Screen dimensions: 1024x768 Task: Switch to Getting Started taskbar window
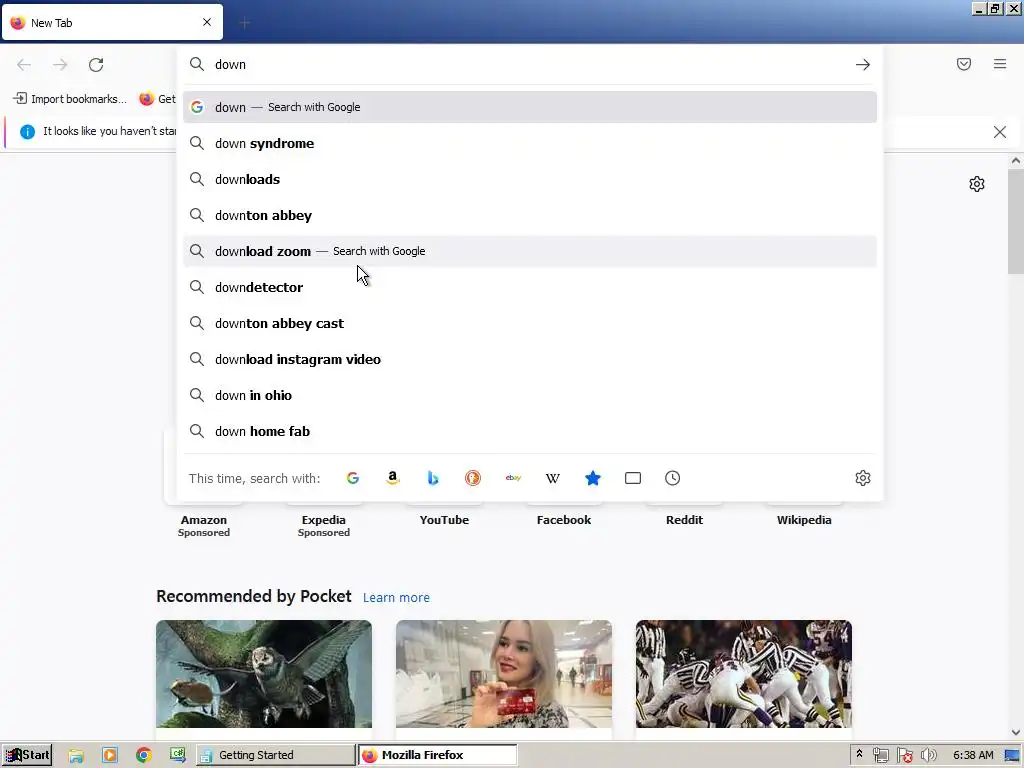coord(276,755)
